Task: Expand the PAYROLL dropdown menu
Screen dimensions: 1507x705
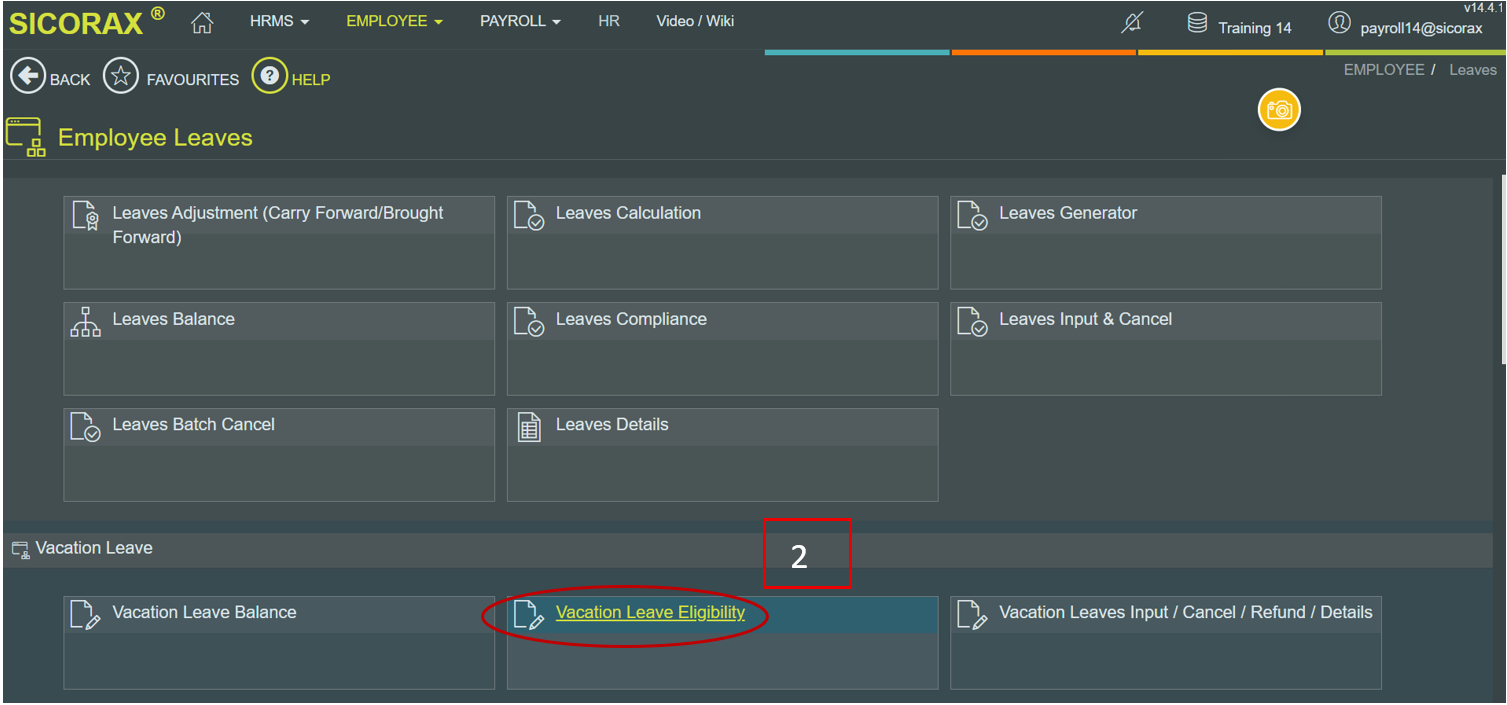Action: point(520,21)
